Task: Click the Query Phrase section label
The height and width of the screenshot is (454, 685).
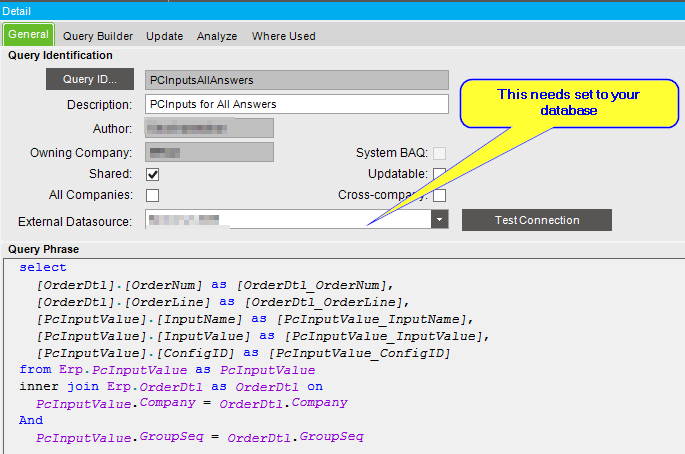Action: (x=44, y=250)
